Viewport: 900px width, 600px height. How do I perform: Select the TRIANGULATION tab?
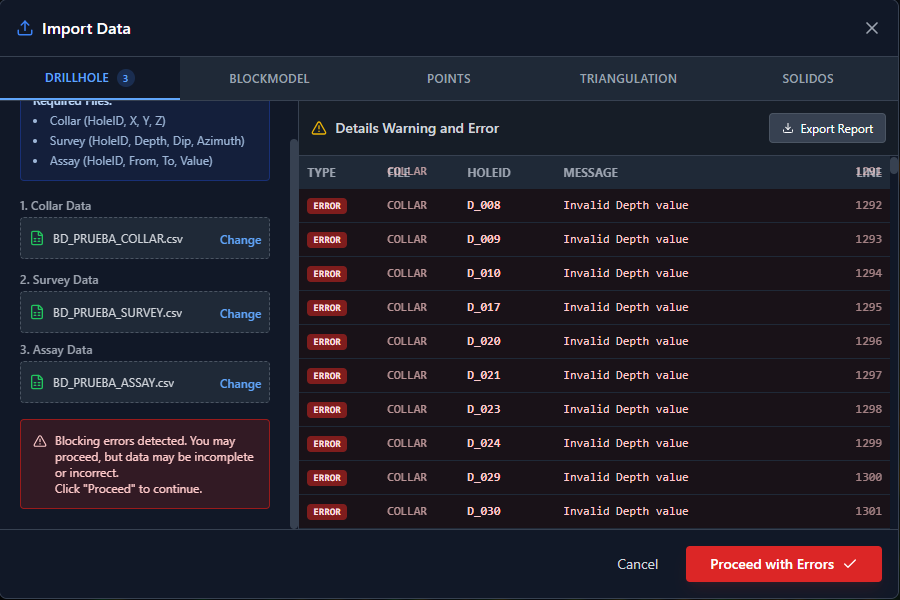[x=628, y=79]
